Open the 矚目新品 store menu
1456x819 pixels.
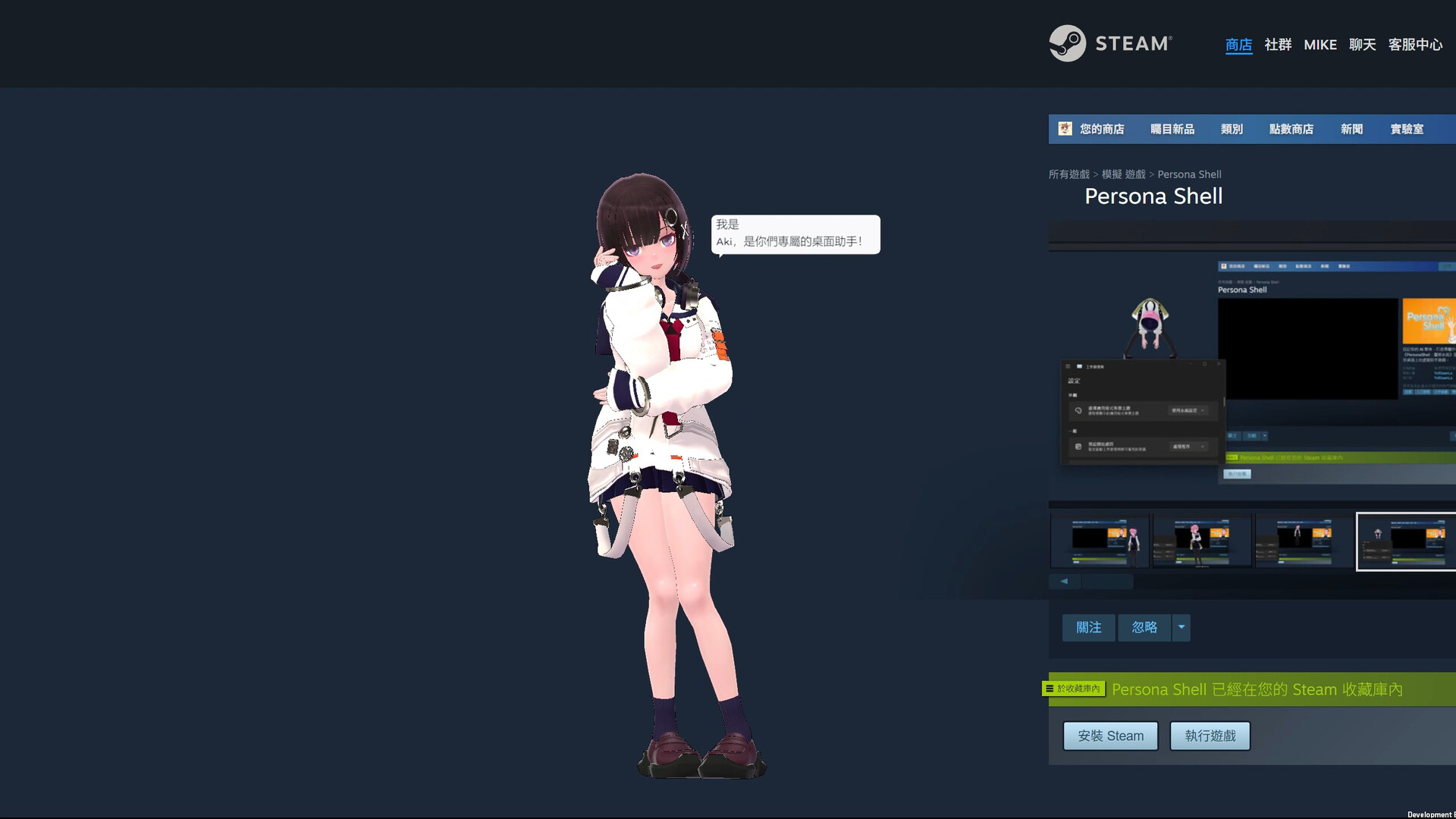point(1172,130)
